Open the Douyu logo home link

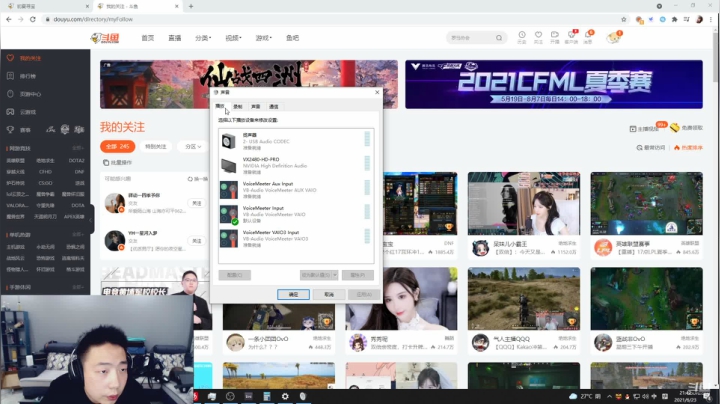click(x=105, y=38)
